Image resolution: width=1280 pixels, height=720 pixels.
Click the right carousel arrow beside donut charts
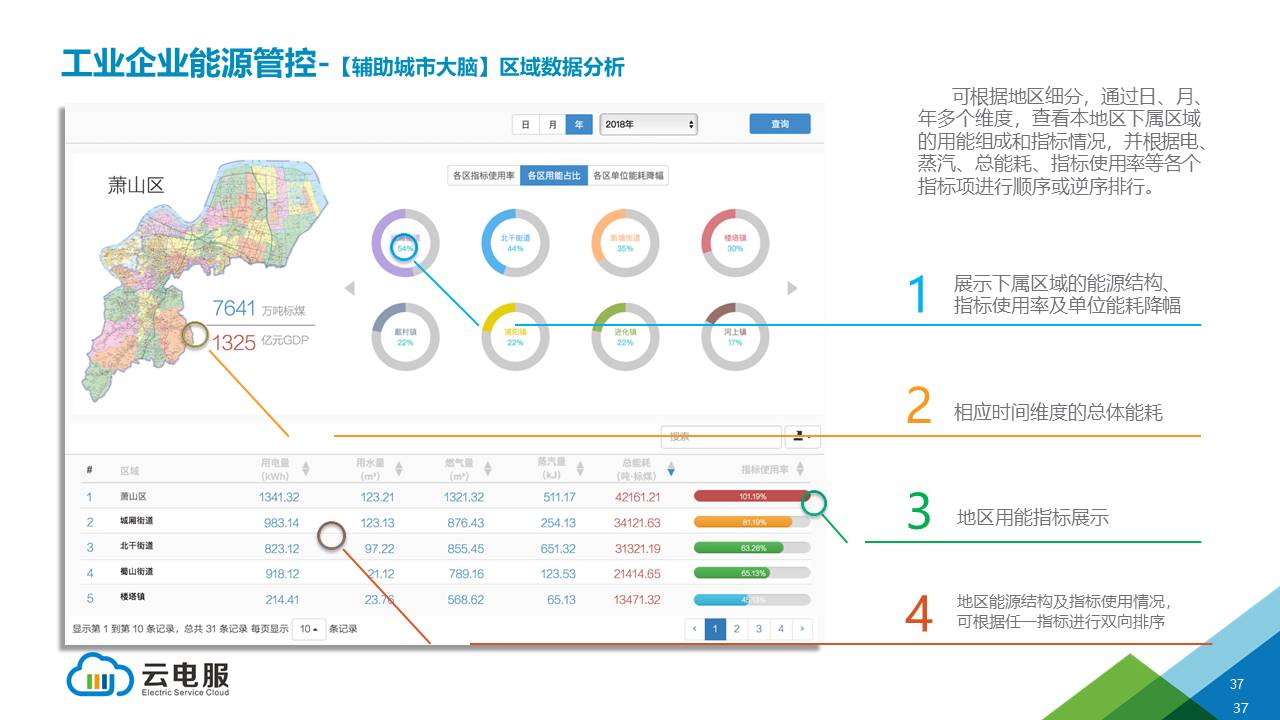tap(792, 289)
